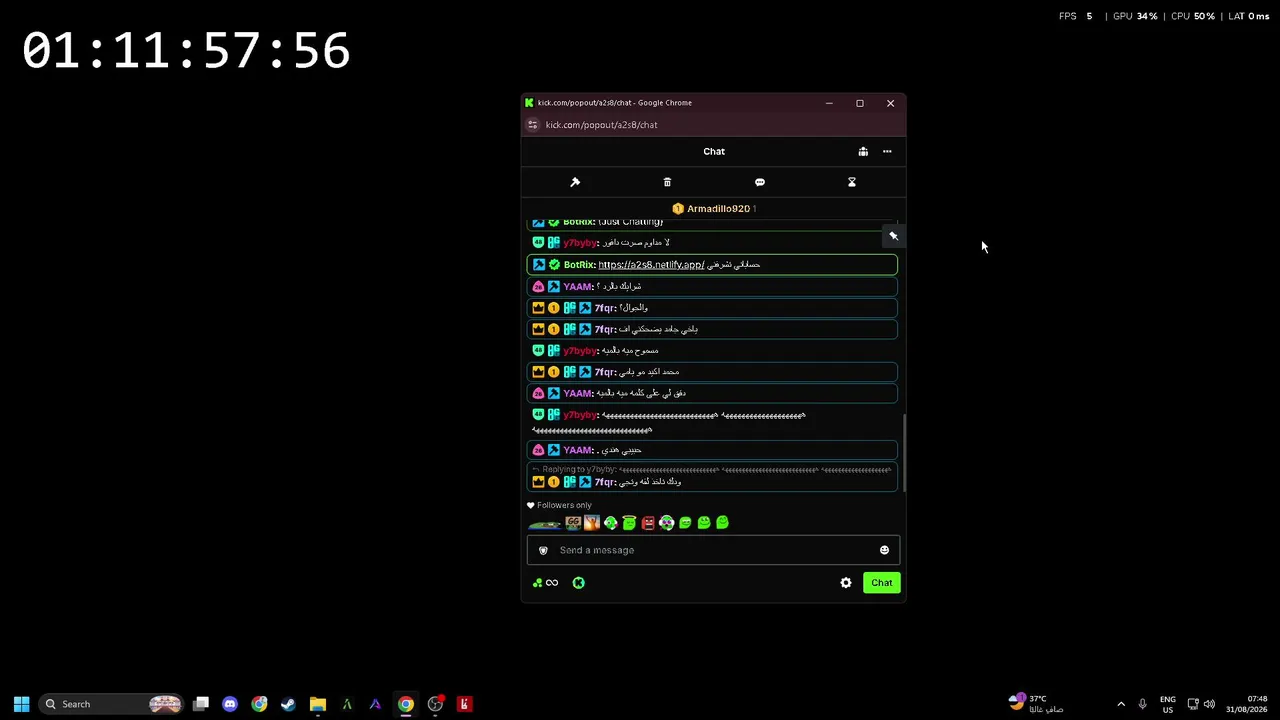Click the microphone icon in system tray
The image size is (1280, 720).
click(x=1143, y=704)
